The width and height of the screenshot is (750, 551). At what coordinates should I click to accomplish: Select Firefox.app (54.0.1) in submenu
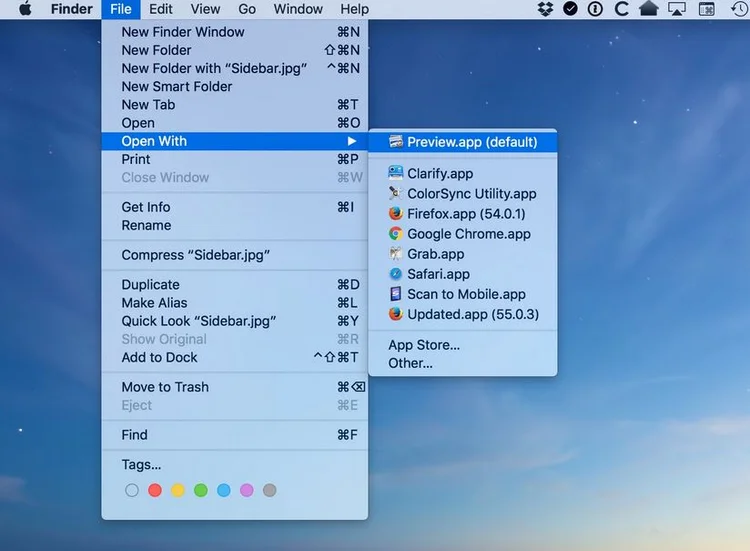[465, 214]
